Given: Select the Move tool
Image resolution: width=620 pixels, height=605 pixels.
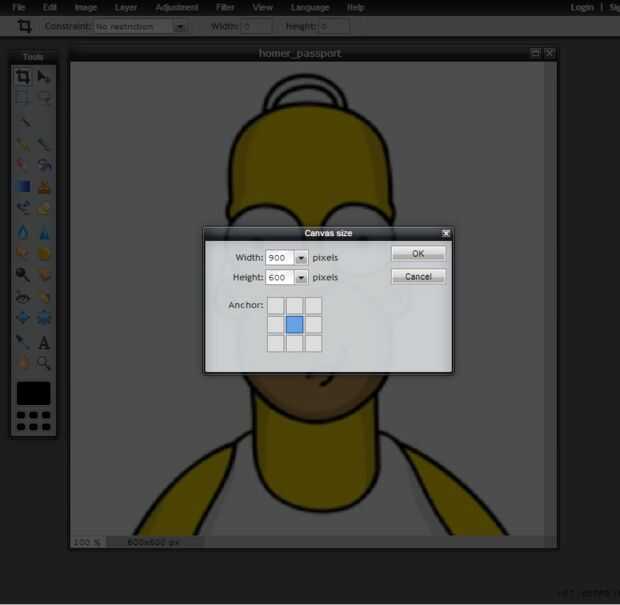Looking at the screenshot, I should pyautogui.click(x=44, y=77).
